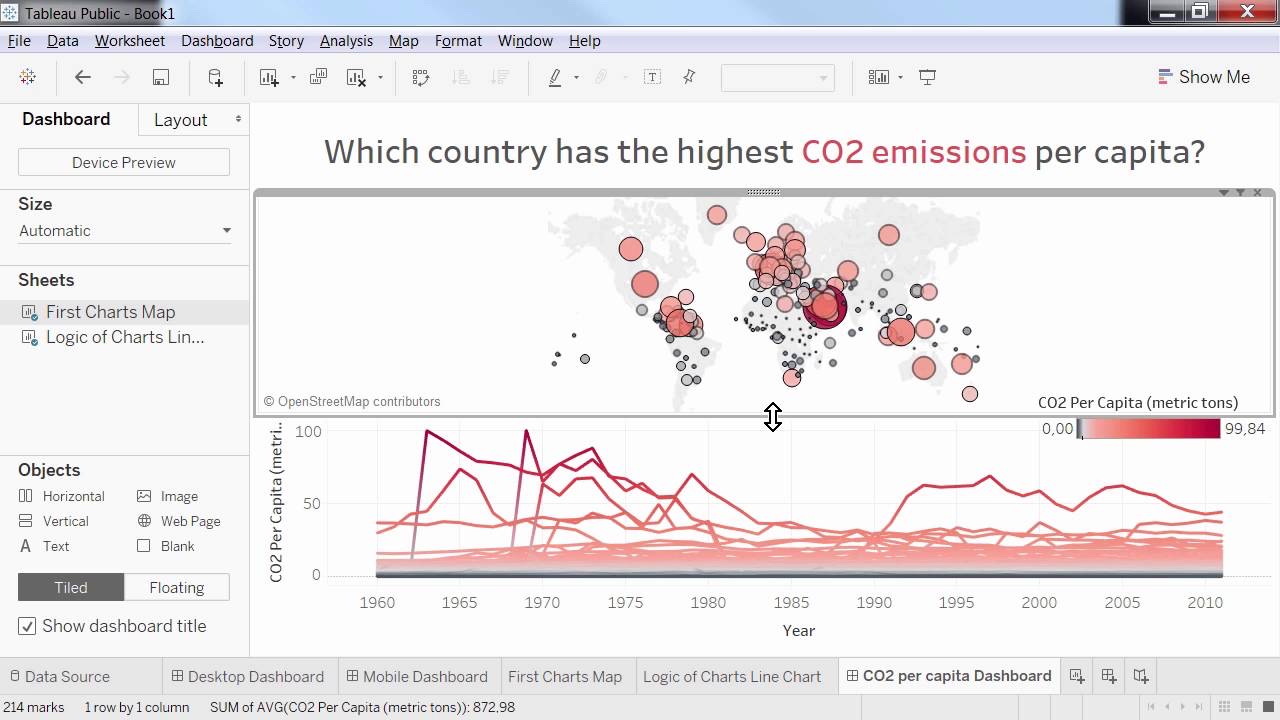Select Tiled object mode
The image size is (1280, 720).
pos(71,587)
